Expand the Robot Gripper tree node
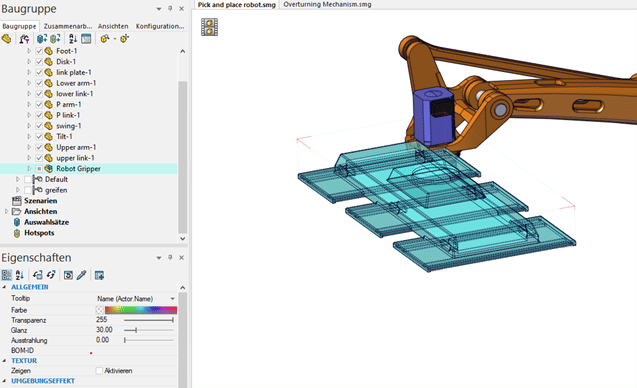 coord(29,168)
